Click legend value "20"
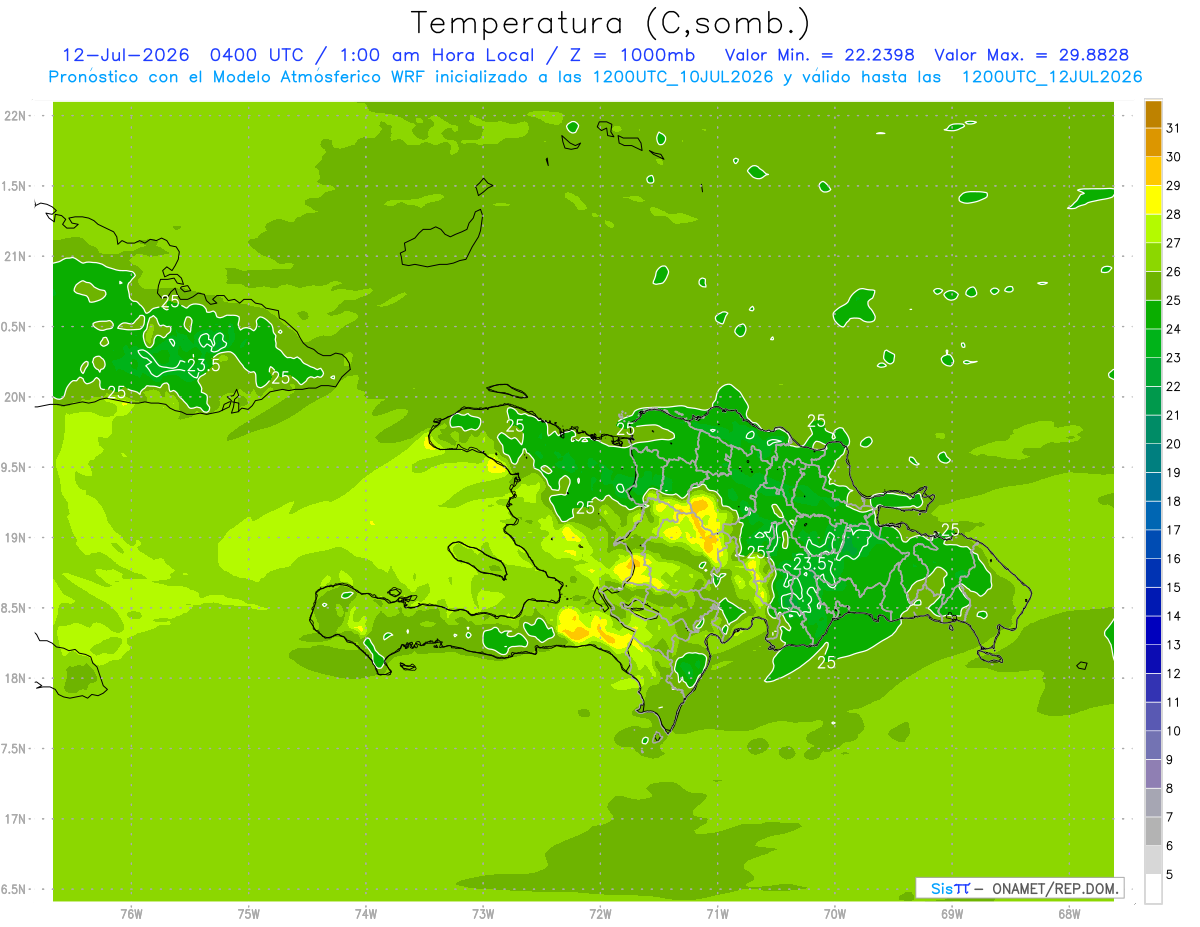The image size is (1200, 927). coord(1174,444)
